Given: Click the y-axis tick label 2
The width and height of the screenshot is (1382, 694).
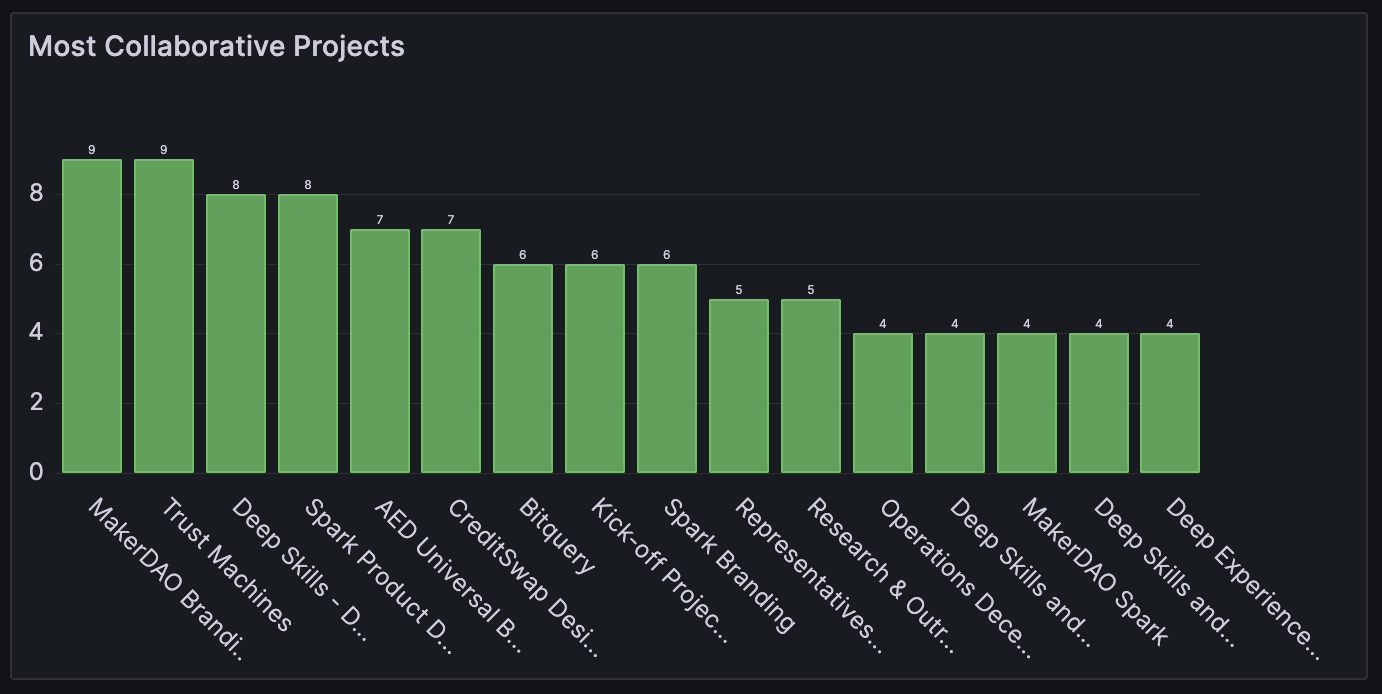Looking at the screenshot, I should [37, 403].
